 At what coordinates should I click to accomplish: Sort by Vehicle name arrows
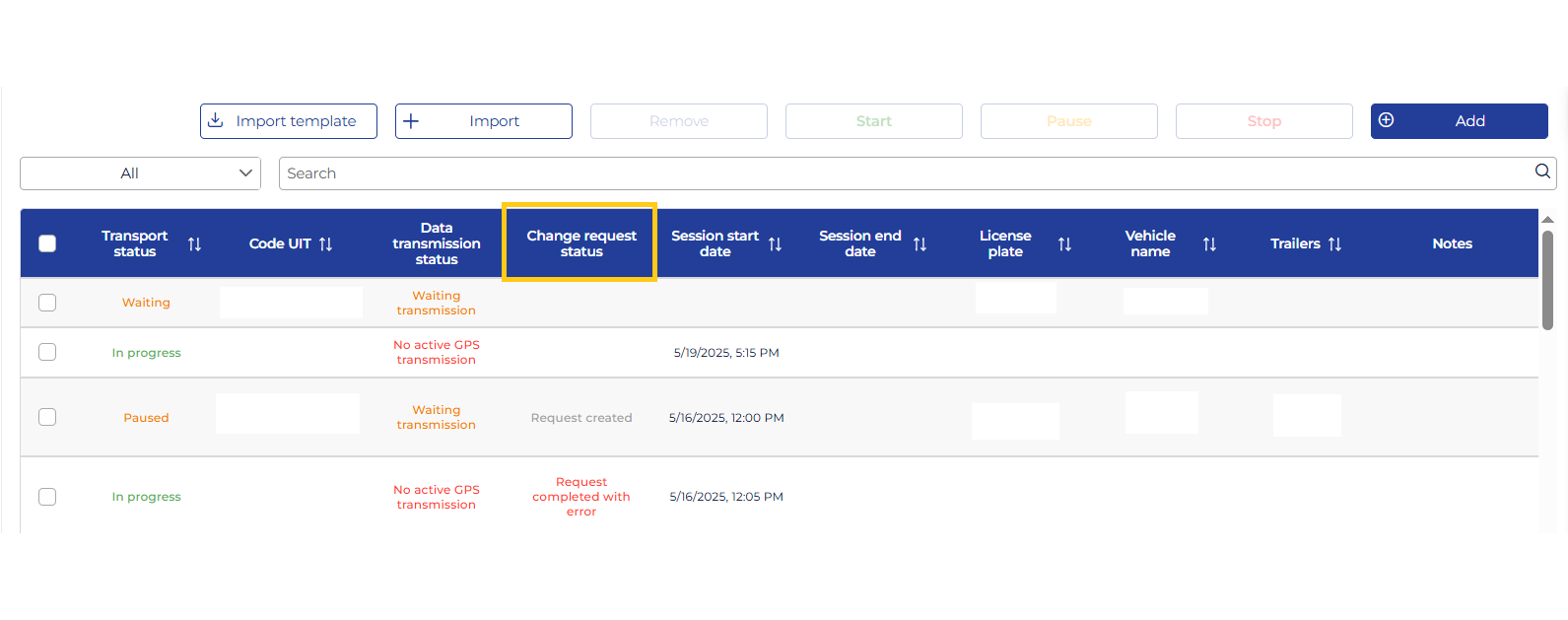[1209, 244]
